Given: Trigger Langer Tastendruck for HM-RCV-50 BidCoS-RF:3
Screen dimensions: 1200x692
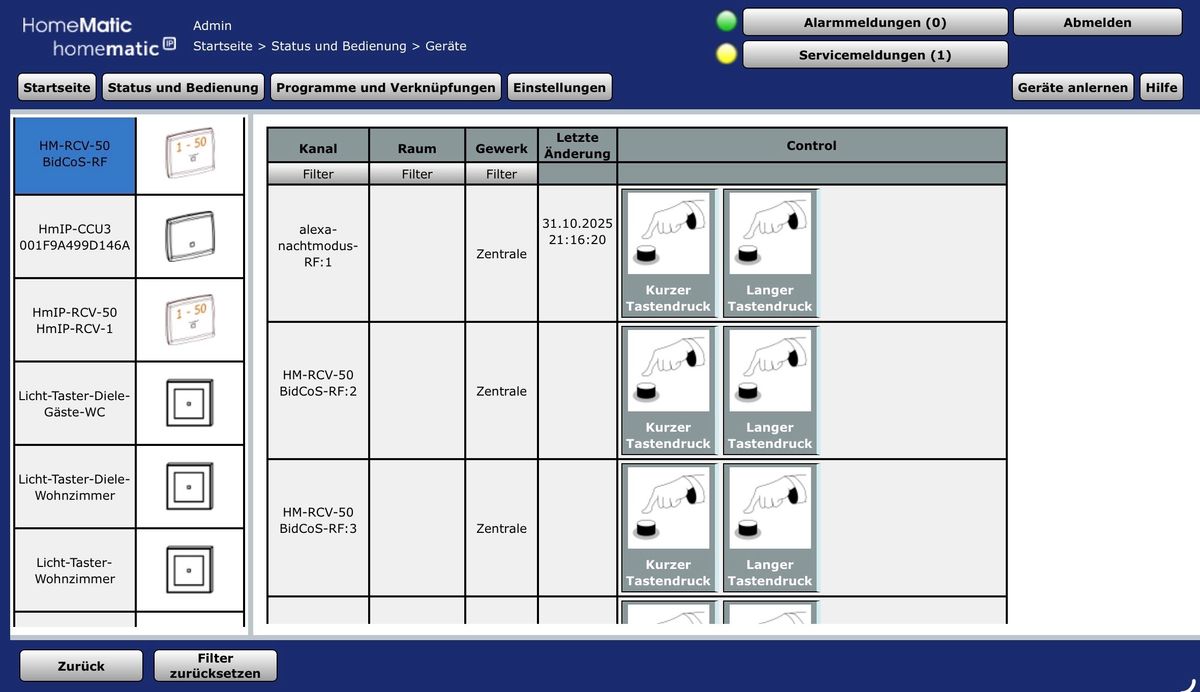Looking at the screenshot, I should coord(769,527).
